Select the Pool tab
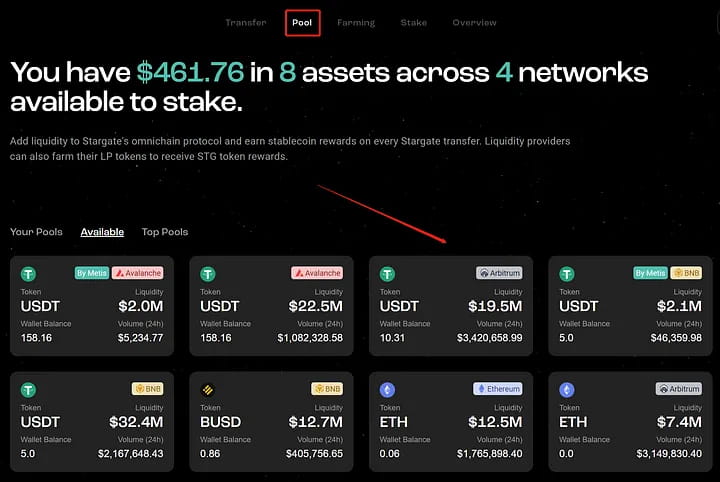The image size is (720, 482). coord(301,22)
